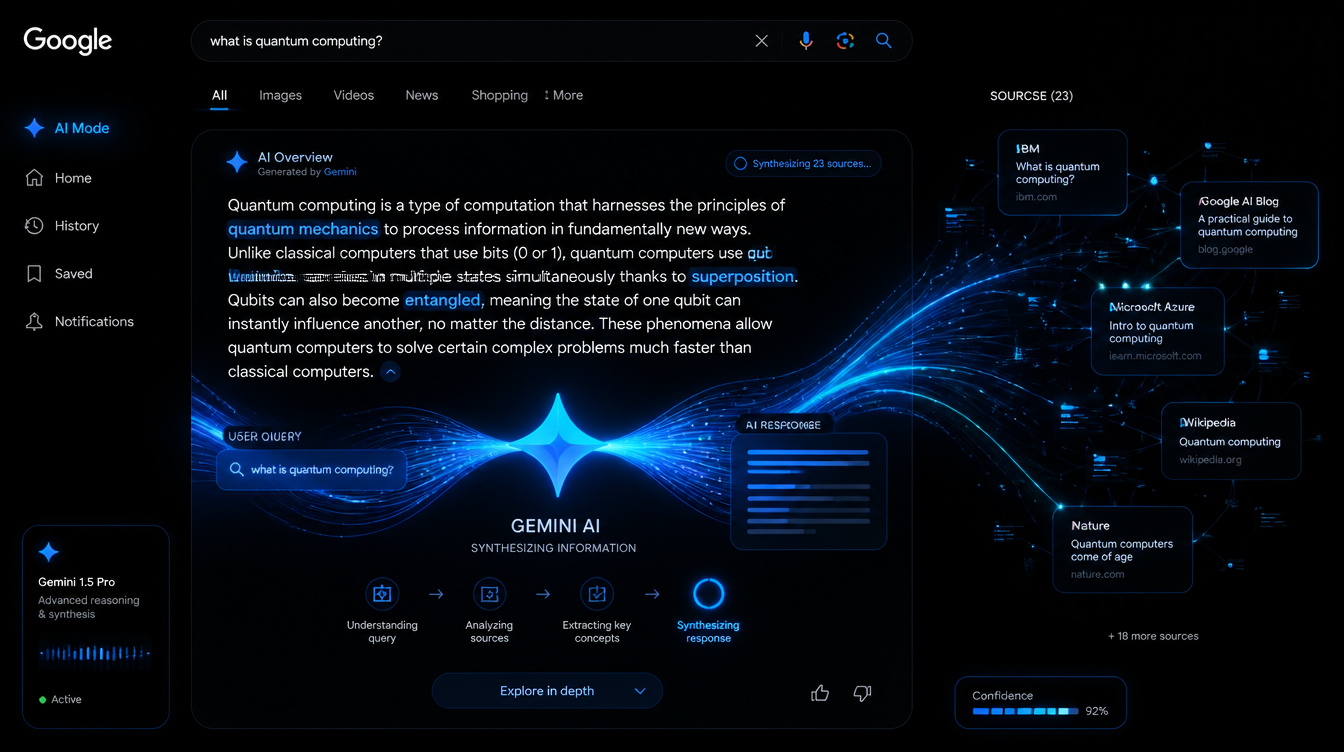This screenshot has height=752, width=1344.
Task: Open History clock icon in sidebar
Action: [34, 226]
